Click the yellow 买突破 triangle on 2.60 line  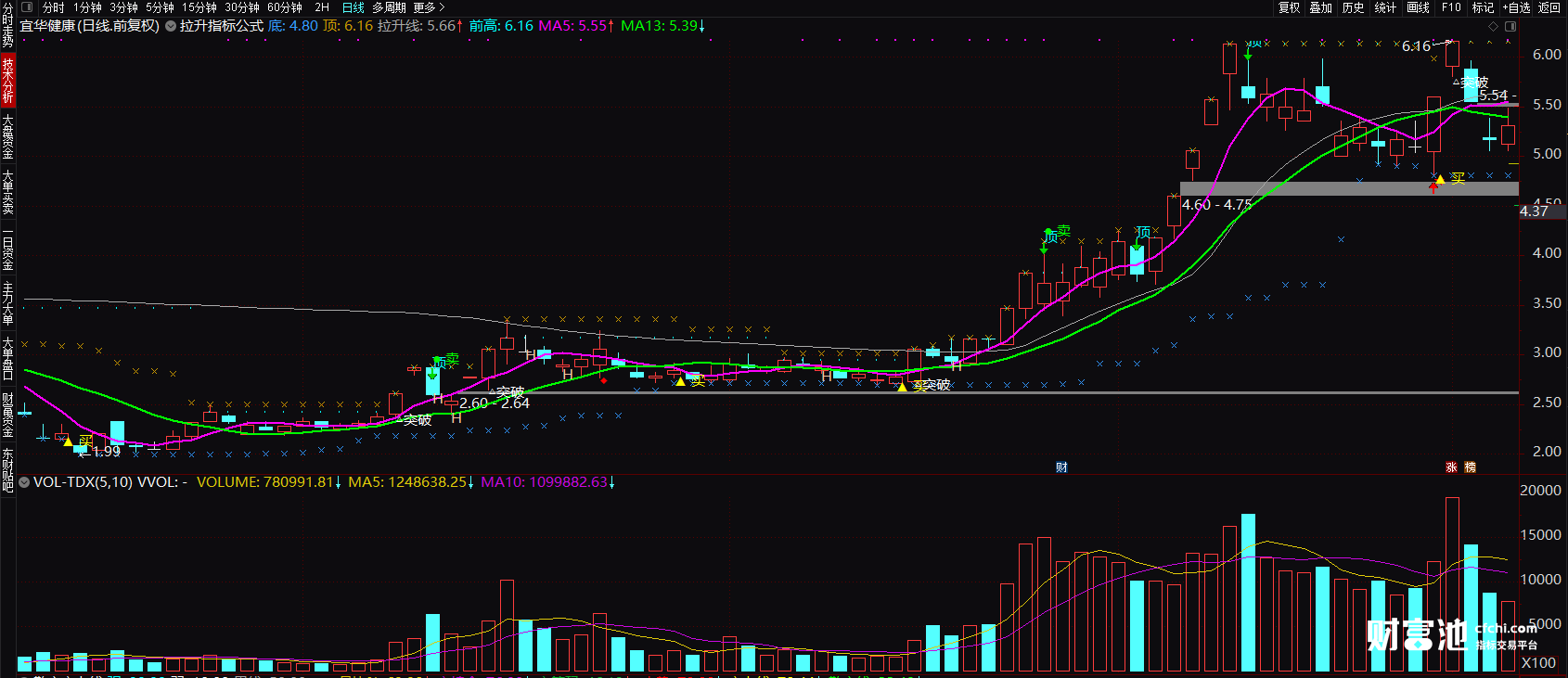tap(902, 387)
